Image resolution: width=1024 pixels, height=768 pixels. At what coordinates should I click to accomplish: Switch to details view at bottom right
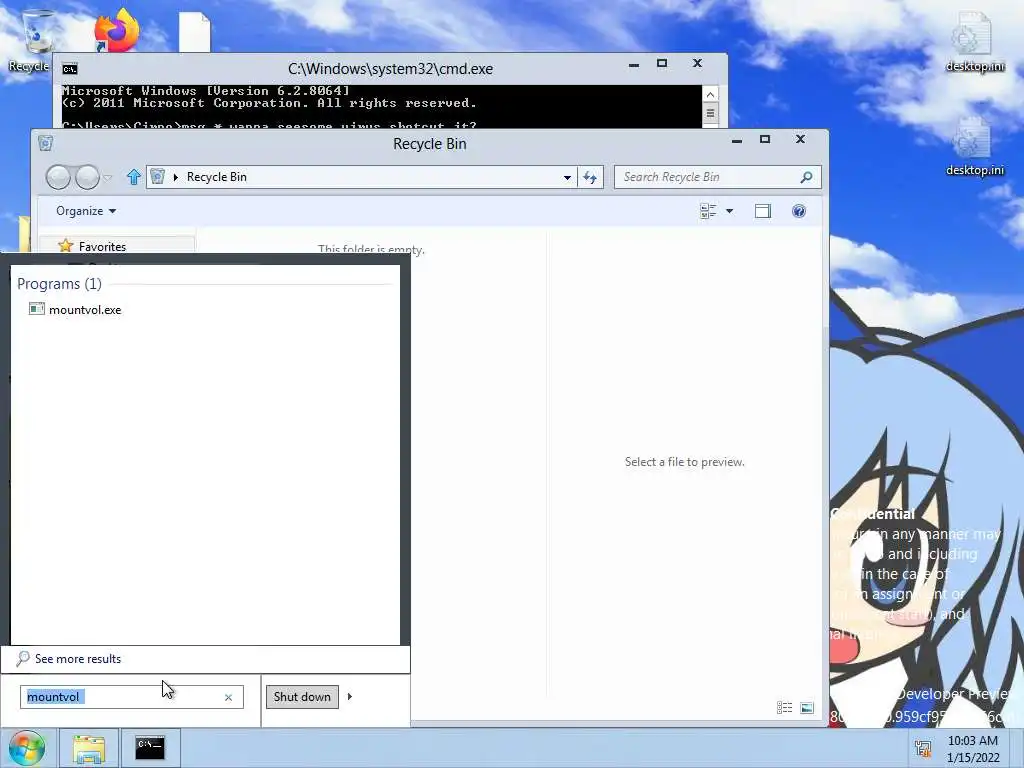coord(784,707)
